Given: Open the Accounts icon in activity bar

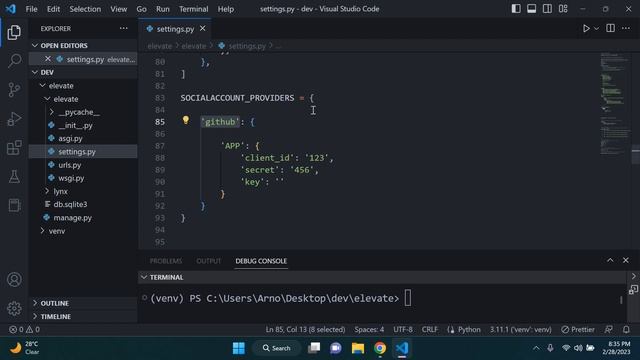Looking at the screenshot, I should pyautogui.click(x=14, y=280).
